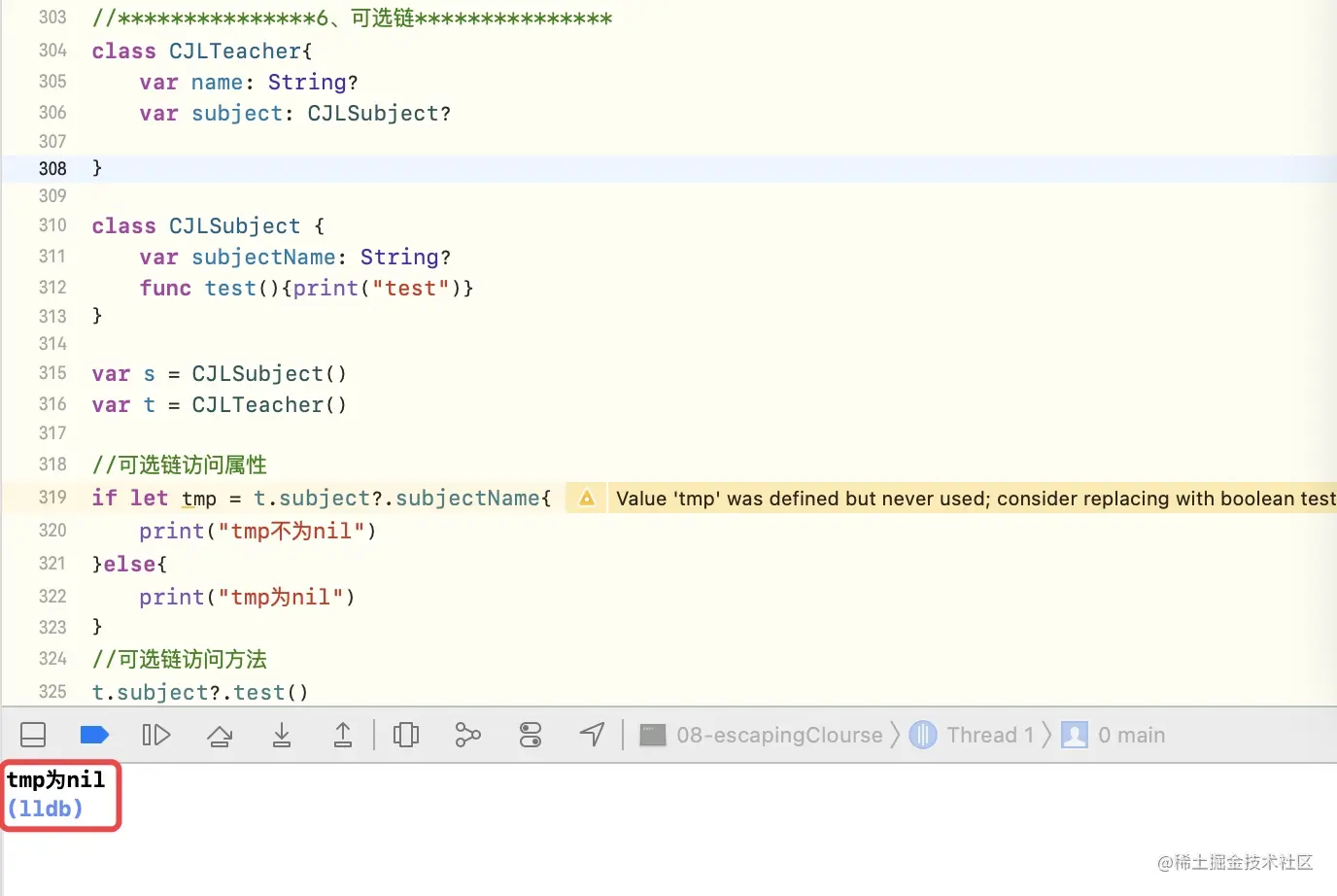Screen dimensions: 1337x896
Task: Click the stack frame person icon
Action: pos(1075,735)
